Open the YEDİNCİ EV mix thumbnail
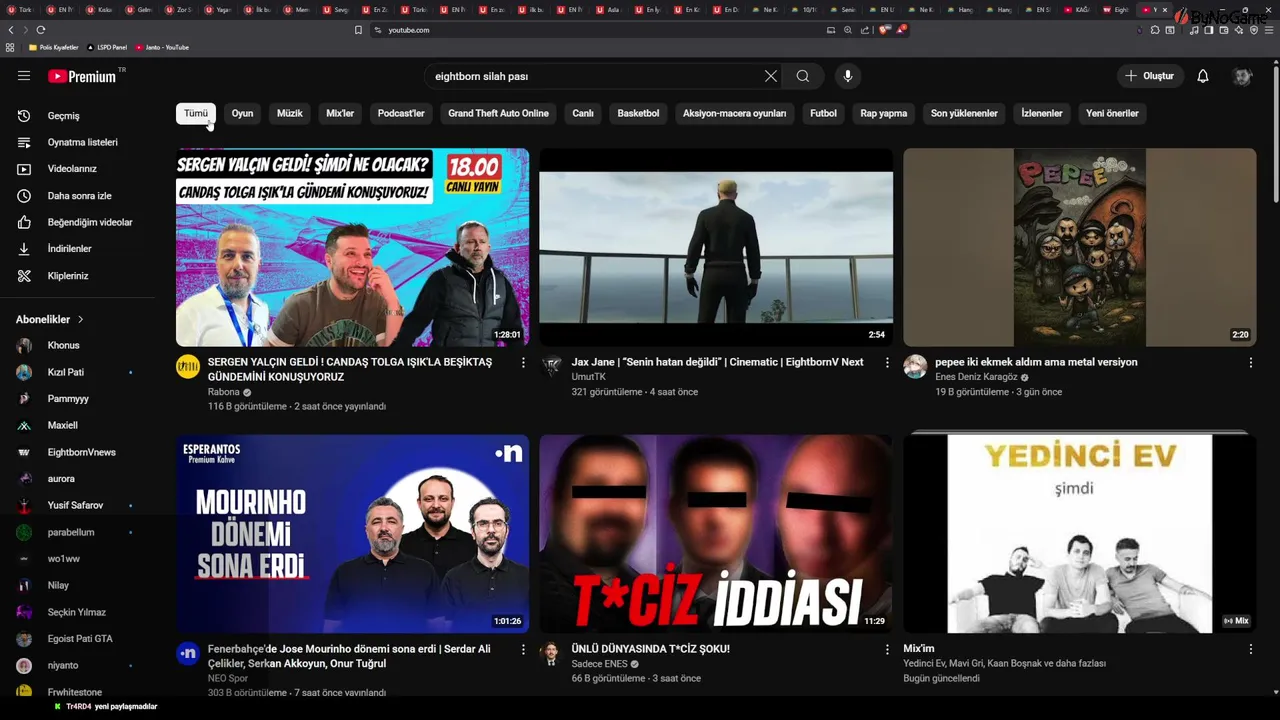Image resolution: width=1280 pixels, height=720 pixels. tap(1080, 534)
